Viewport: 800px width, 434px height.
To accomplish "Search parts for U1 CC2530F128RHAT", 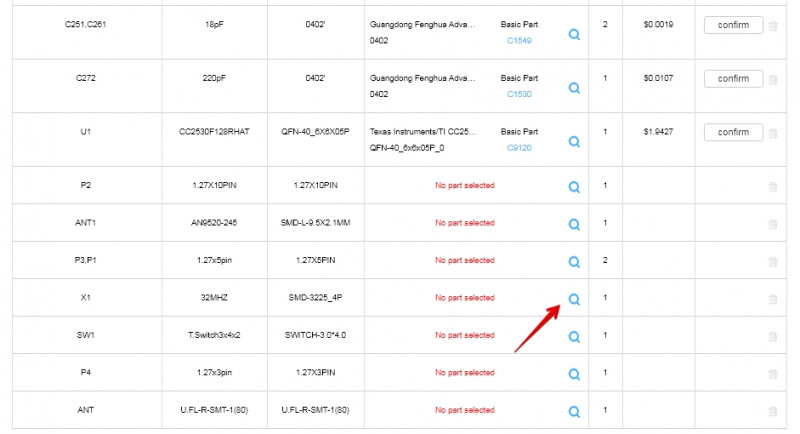I will pyautogui.click(x=574, y=142).
